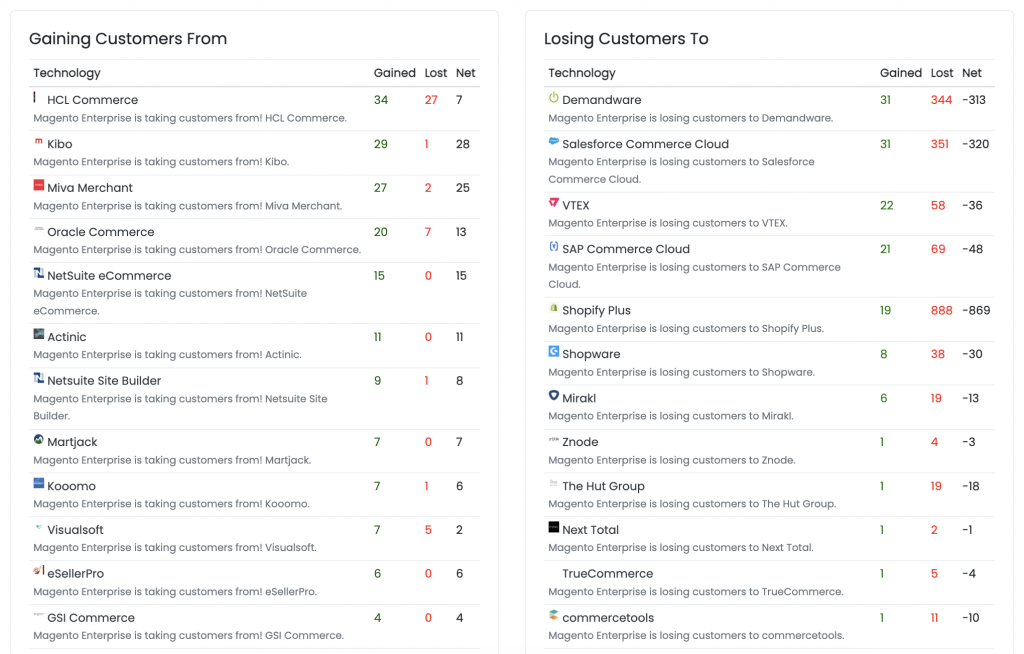Click the eSellerPro logo icon
The height and width of the screenshot is (654, 1024).
coord(39,571)
